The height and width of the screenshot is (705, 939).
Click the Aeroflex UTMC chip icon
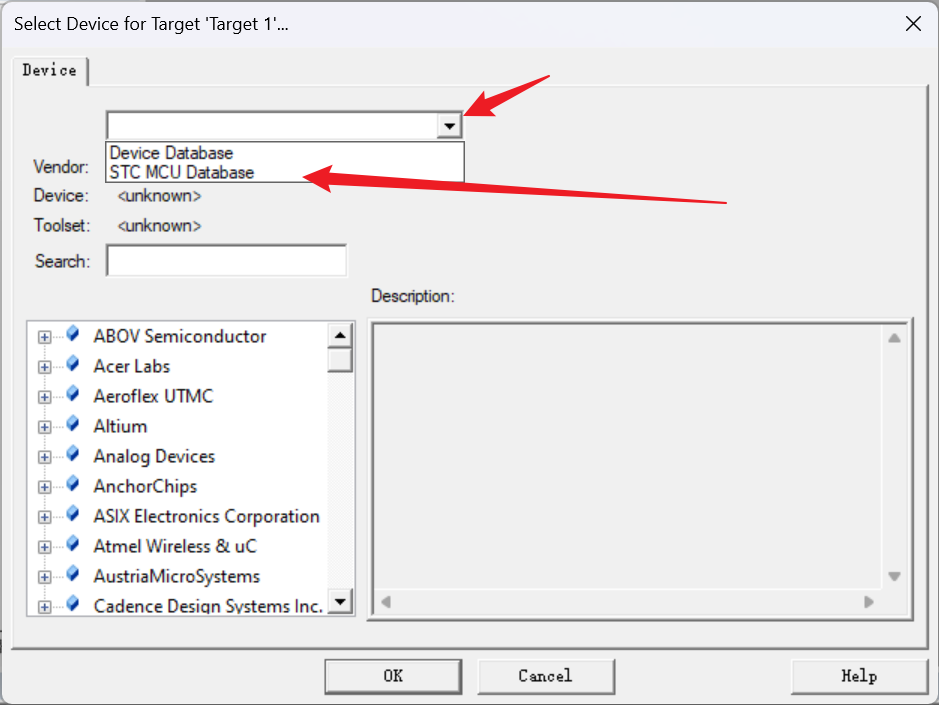pos(72,394)
